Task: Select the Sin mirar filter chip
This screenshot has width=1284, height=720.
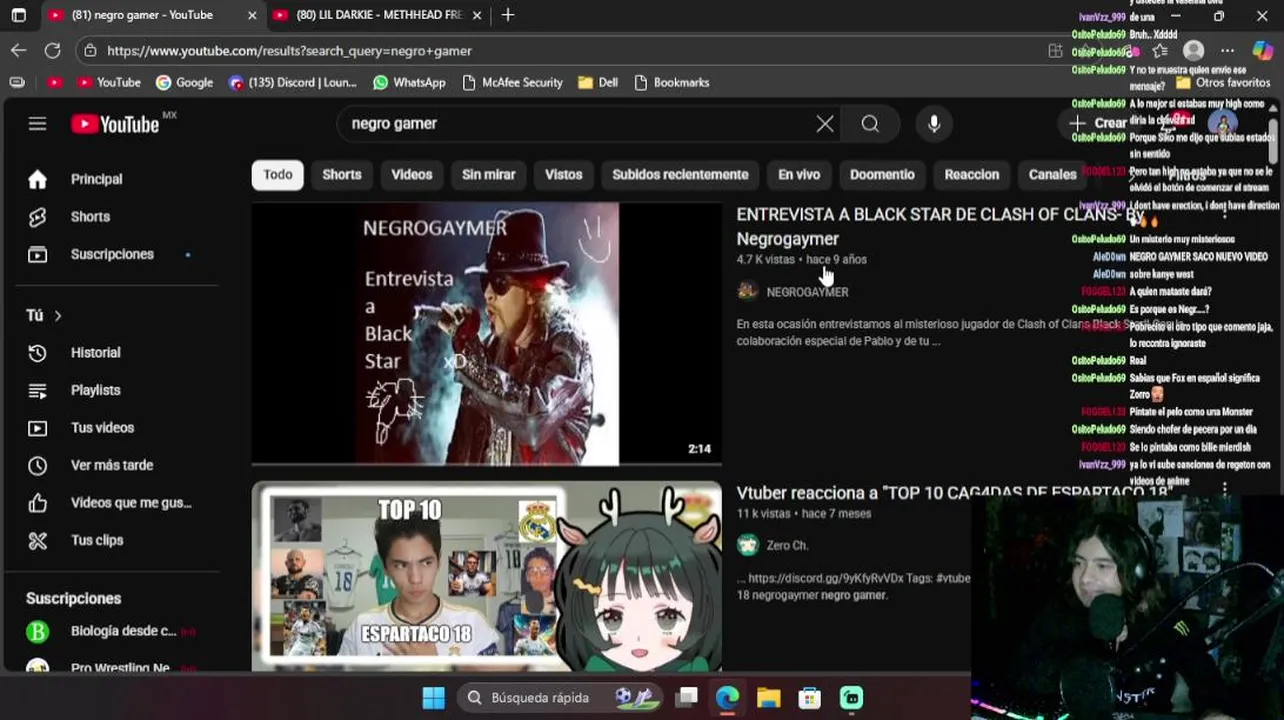Action: (x=488, y=174)
